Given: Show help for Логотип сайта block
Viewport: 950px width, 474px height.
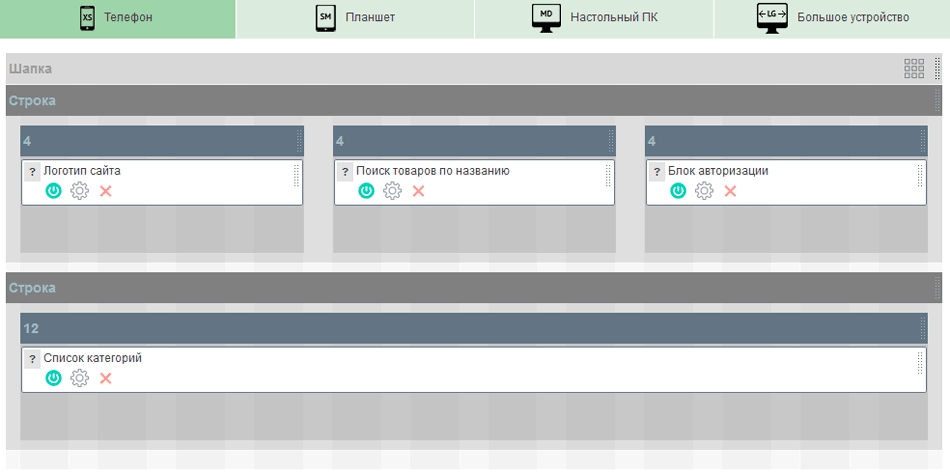Looking at the screenshot, I should pyautogui.click(x=32, y=172).
